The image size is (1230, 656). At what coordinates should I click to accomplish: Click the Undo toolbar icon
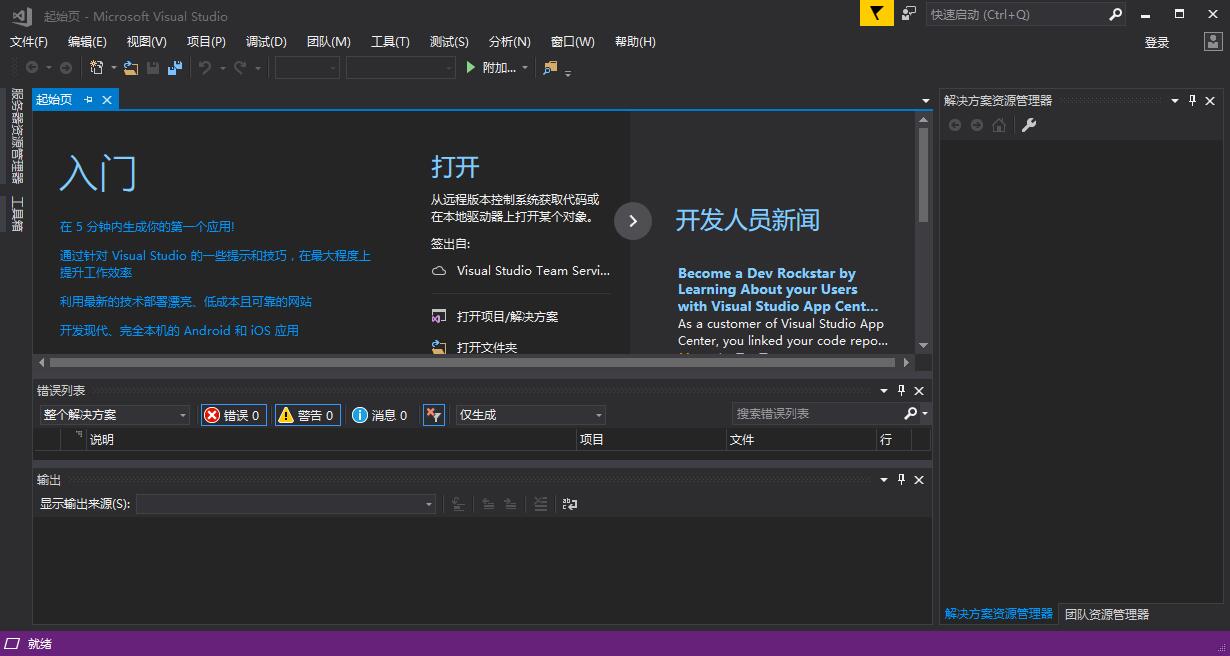coord(204,68)
